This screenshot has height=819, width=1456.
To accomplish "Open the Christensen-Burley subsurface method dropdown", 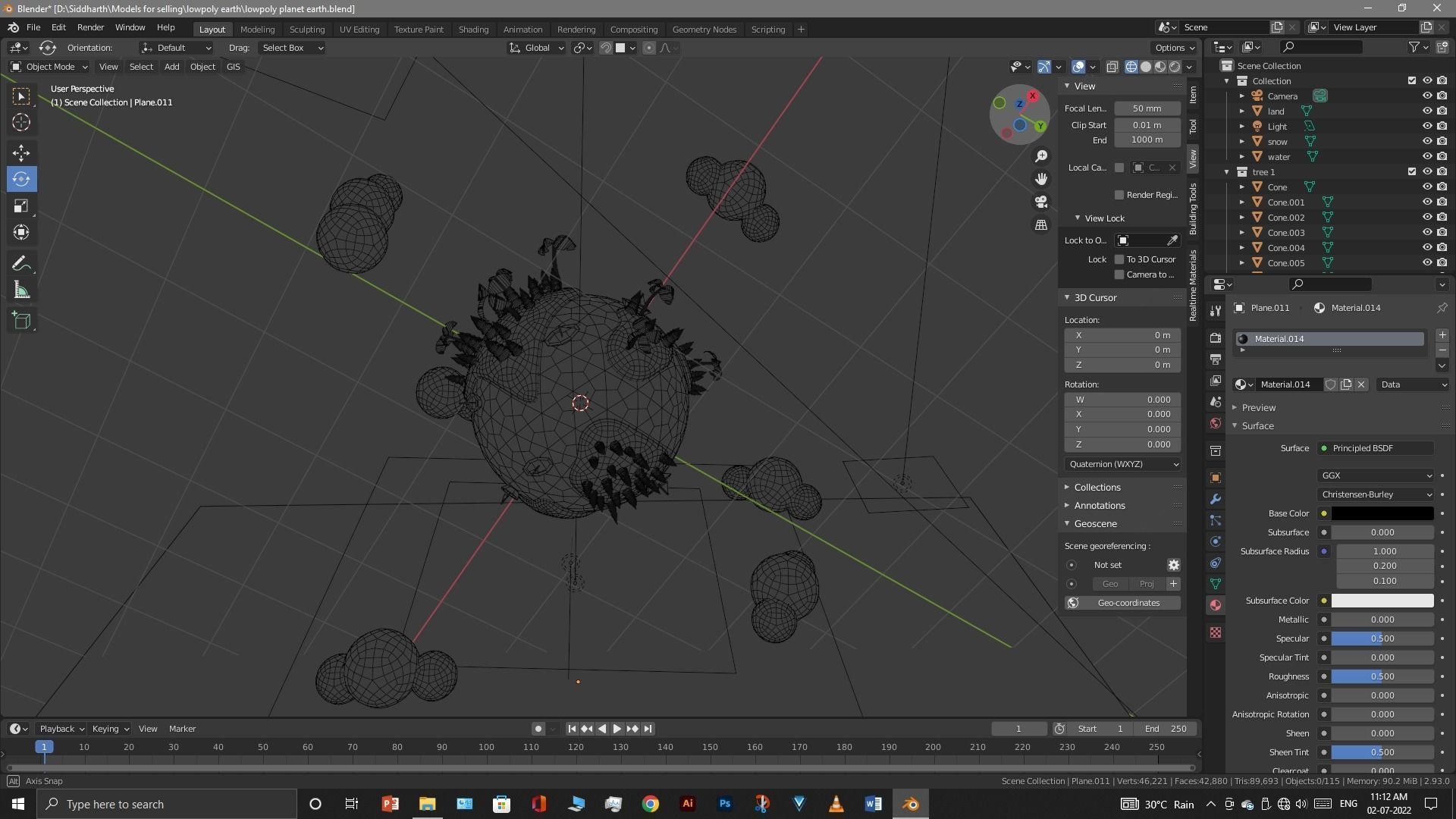I will pyautogui.click(x=1376, y=494).
